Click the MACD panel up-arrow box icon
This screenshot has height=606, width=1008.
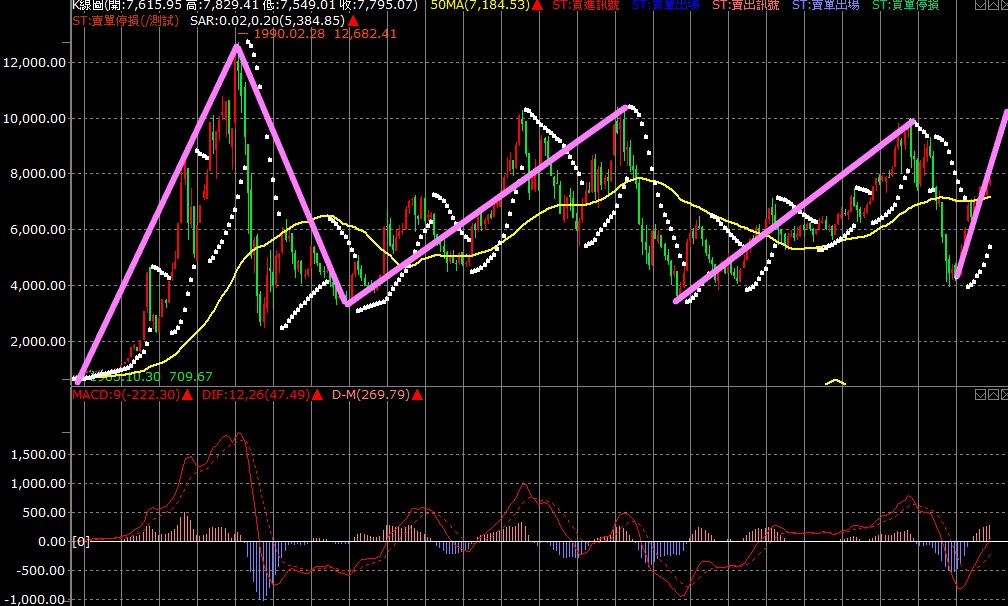click(993, 395)
